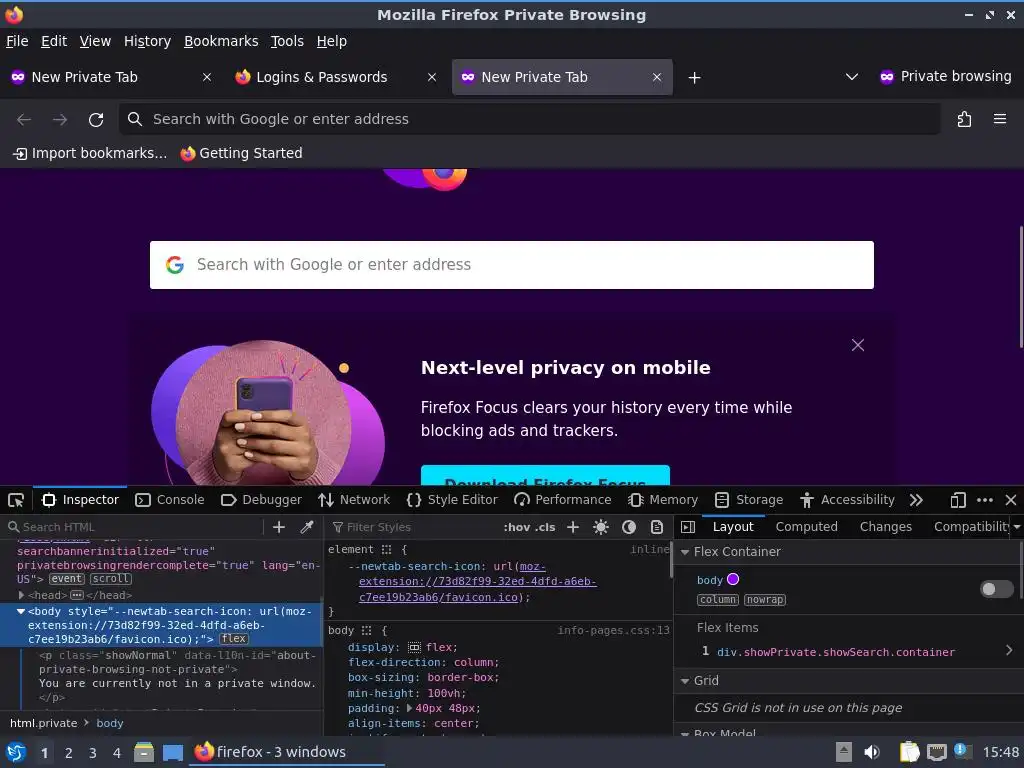The width and height of the screenshot is (1024, 768).
Task: Collapse the body element node
Action: pyautogui.click(x=21, y=612)
